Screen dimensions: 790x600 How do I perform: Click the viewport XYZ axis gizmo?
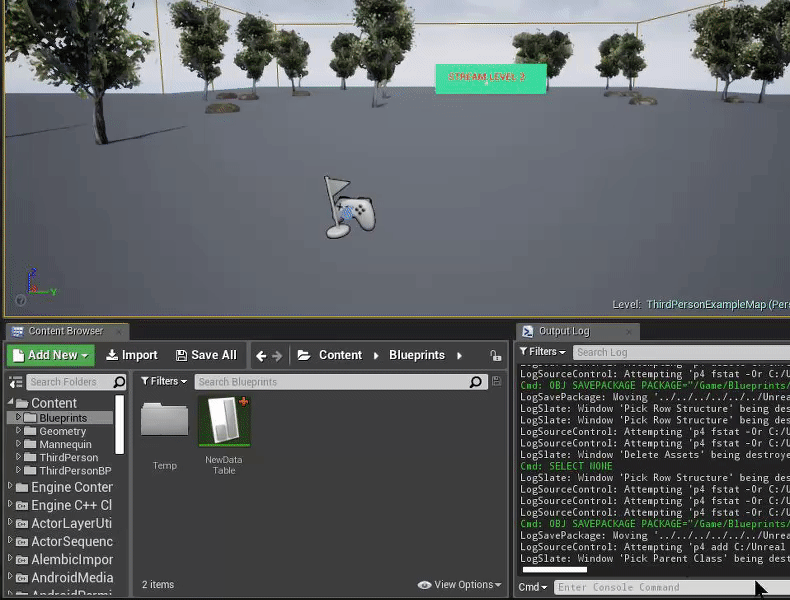[x=40, y=283]
